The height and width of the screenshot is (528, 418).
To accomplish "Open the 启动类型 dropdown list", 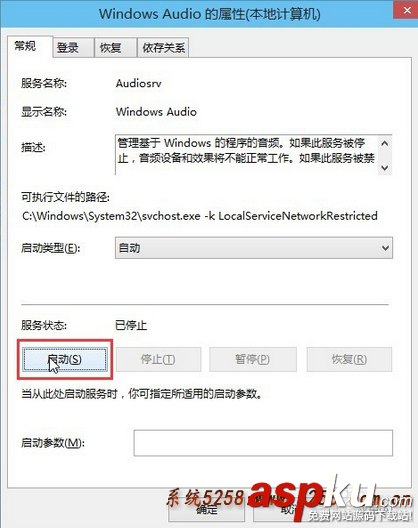I will click(x=254, y=248).
